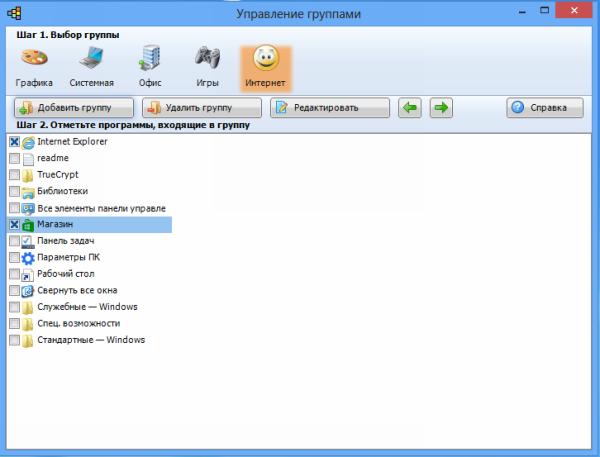This screenshot has width=600, height=457.
Task: Click the control panel elements icon
Action: pos(28,209)
